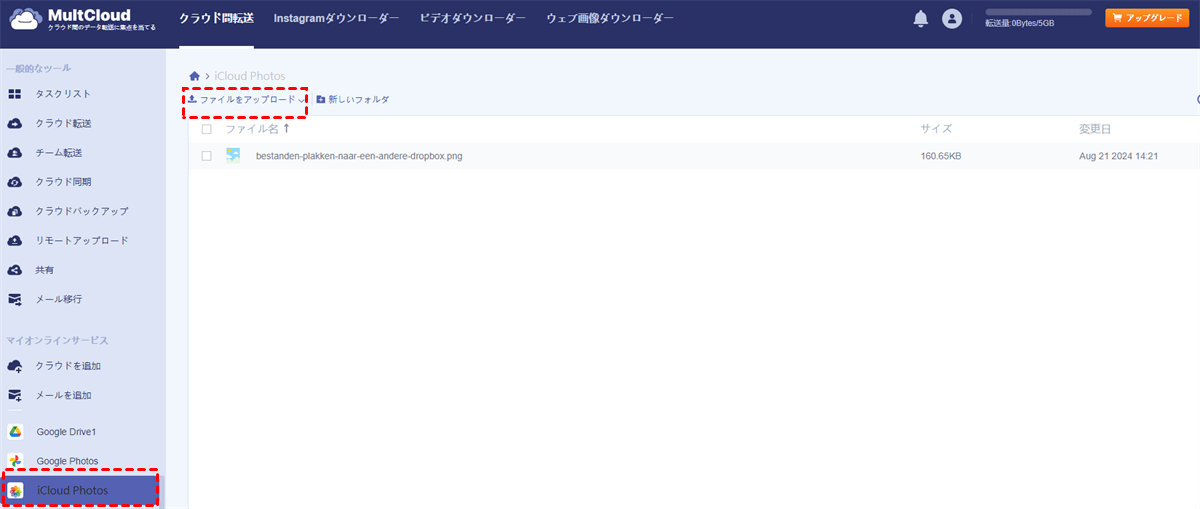Image resolution: width=1200 pixels, height=509 pixels.
Task: Click the 160.65KB size value
Action: pyautogui.click(x=941, y=156)
